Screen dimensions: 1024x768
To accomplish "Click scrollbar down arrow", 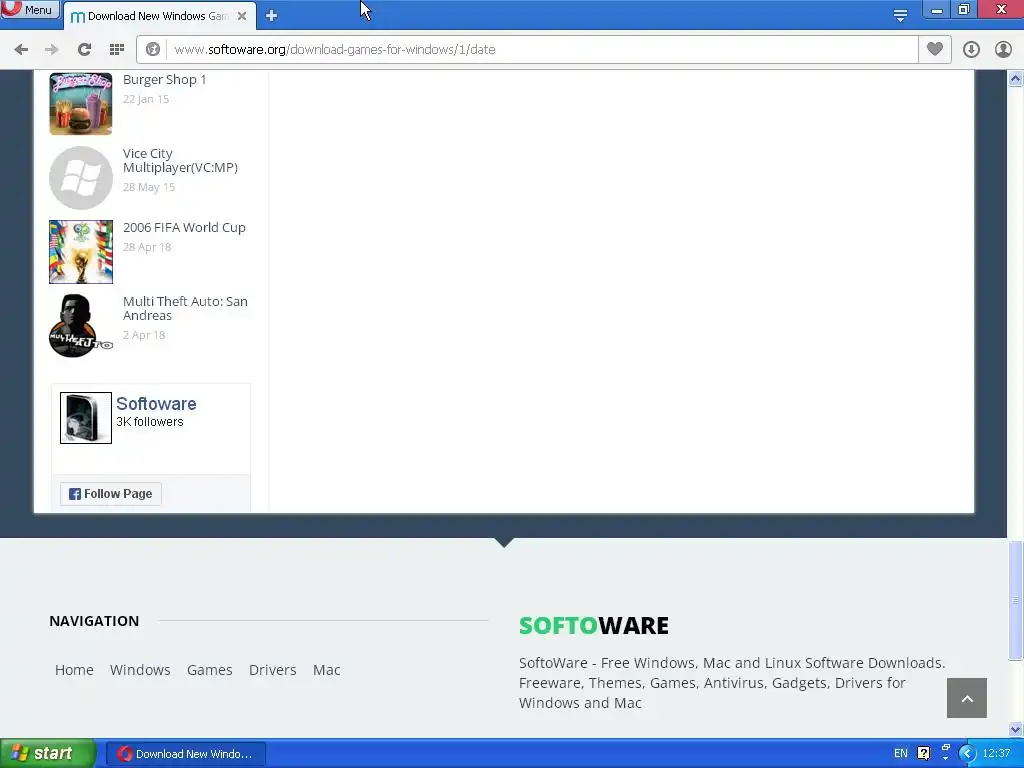I will tap(1016, 729).
